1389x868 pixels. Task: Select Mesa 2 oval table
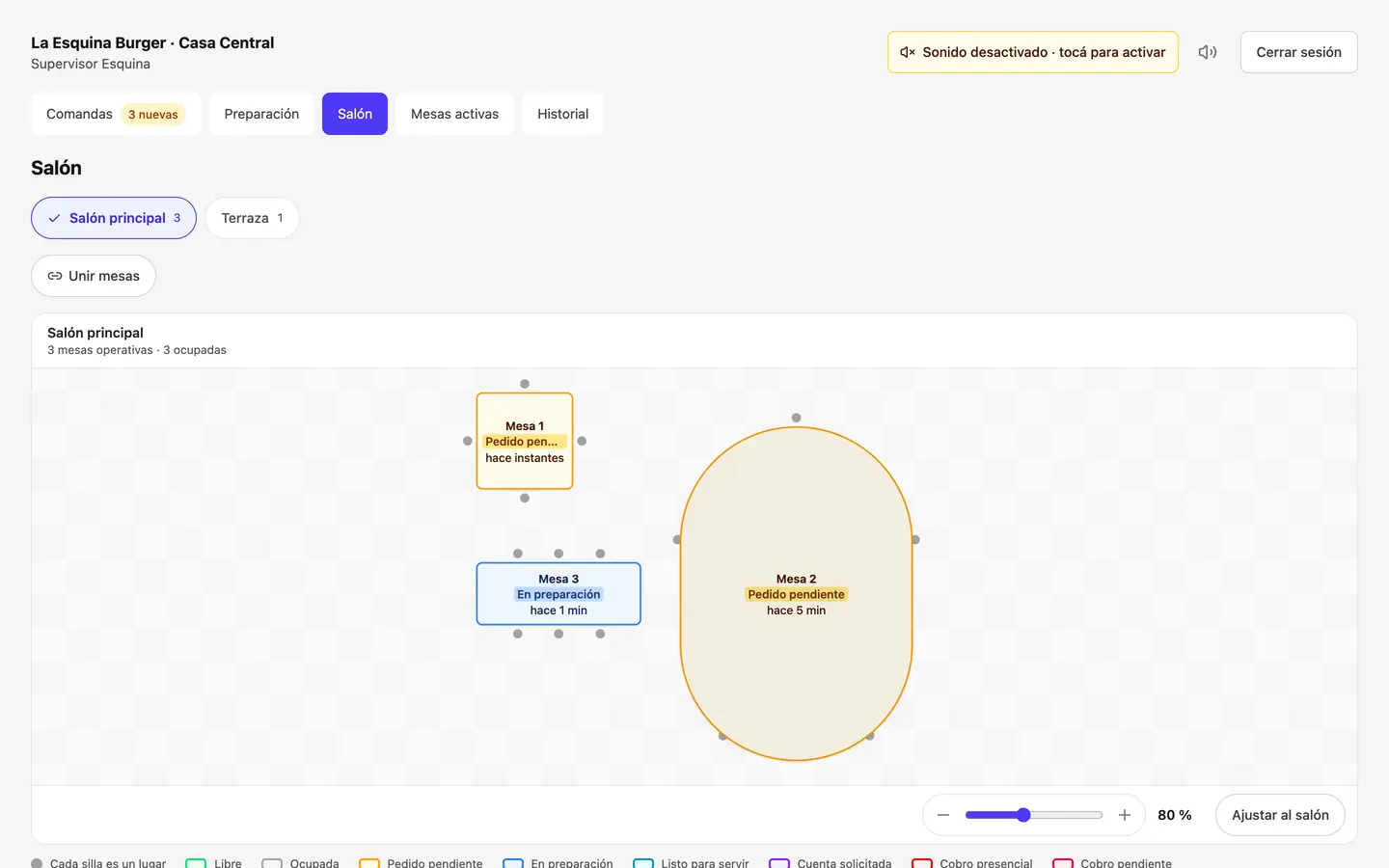click(x=796, y=594)
